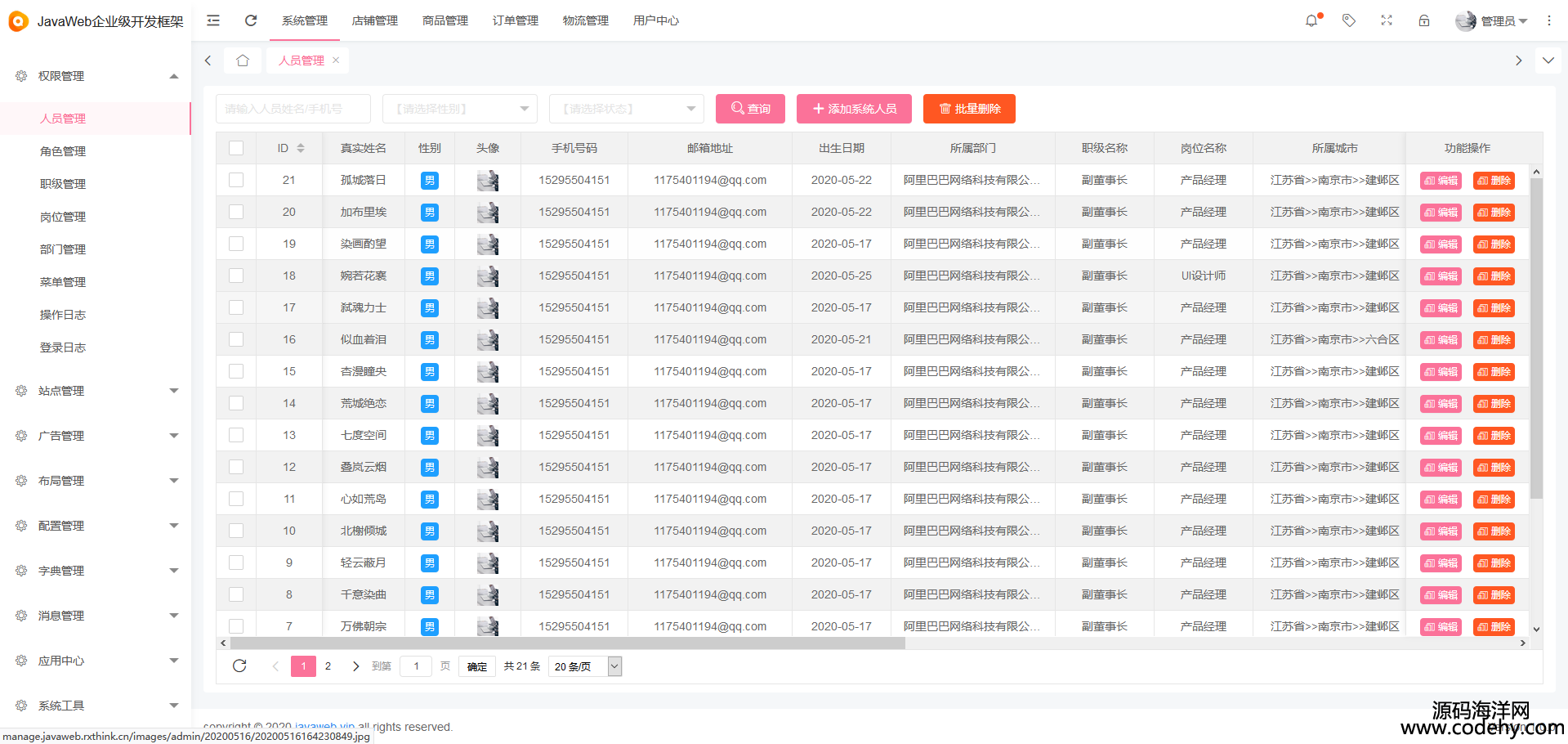Click the tag icon in header
The width and height of the screenshot is (1568, 744).
(1349, 20)
